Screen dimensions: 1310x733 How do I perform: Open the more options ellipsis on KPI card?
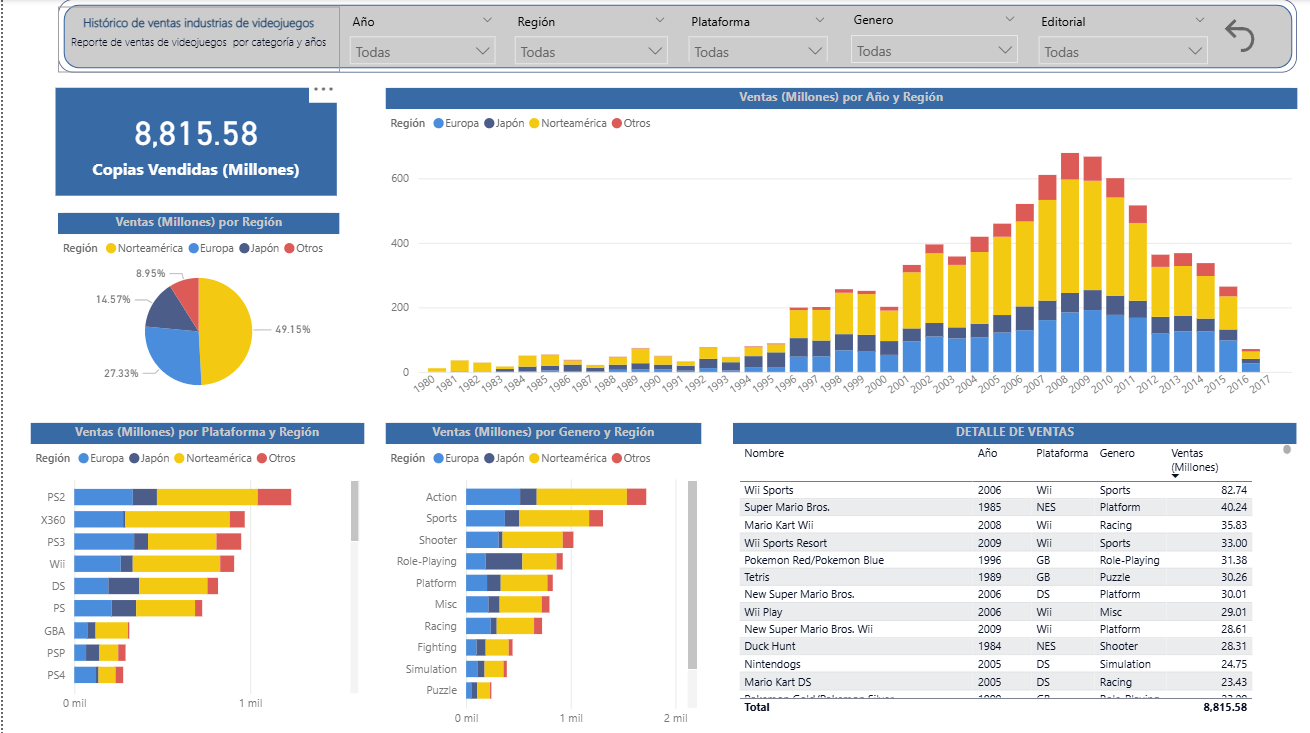(322, 90)
